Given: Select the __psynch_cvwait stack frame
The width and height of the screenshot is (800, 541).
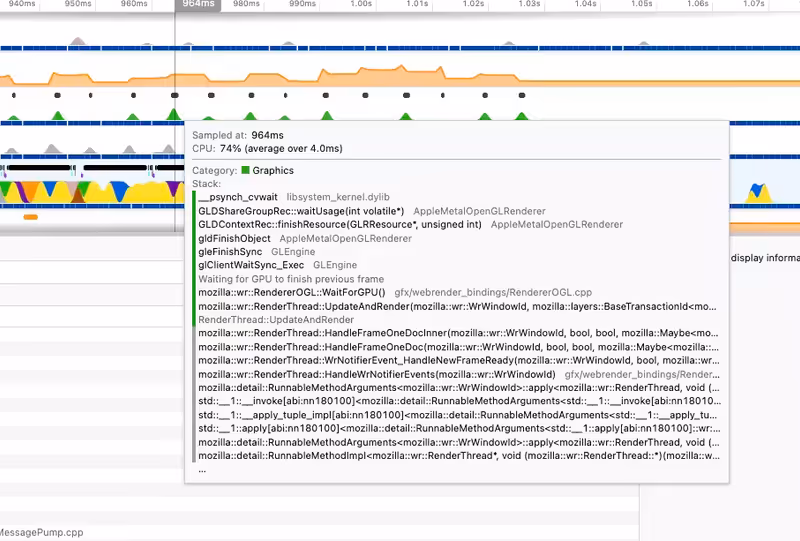Looking at the screenshot, I should [239, 198].
